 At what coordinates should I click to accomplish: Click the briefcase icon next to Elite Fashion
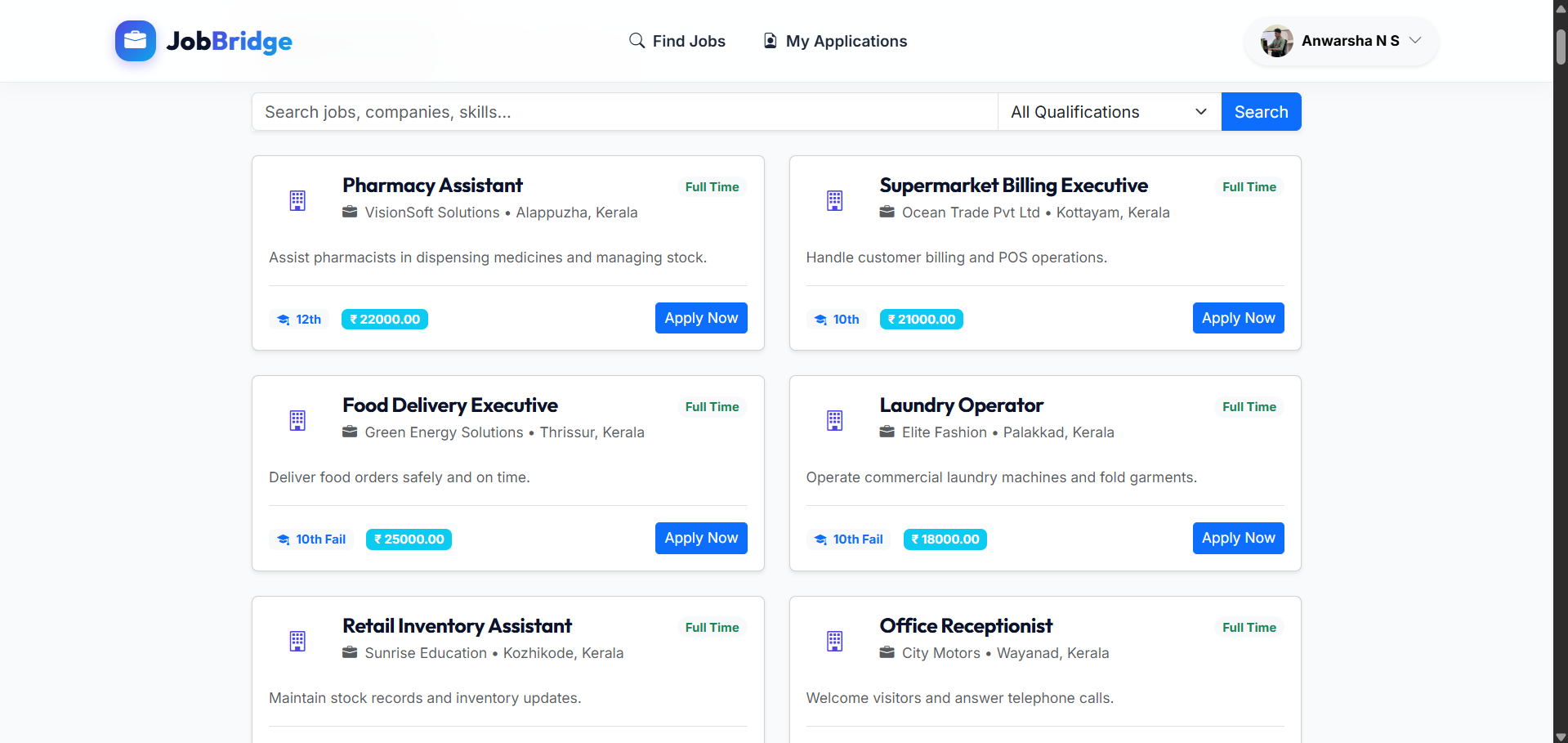tap(887, 432)
